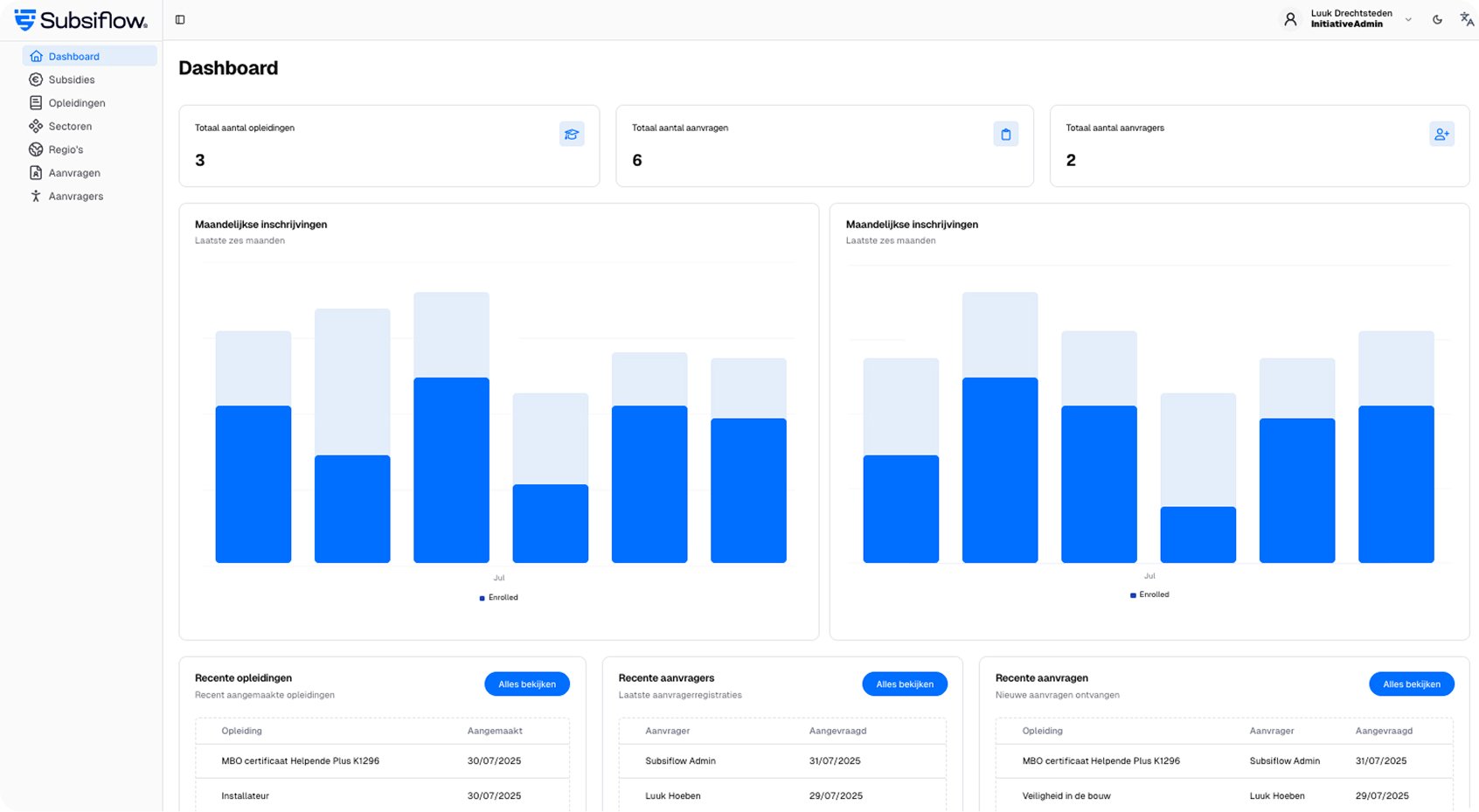Expand the Luuk Drechtsteden account dropdown
Screen dimensions: 1479x812
(x=1408, y=18)
